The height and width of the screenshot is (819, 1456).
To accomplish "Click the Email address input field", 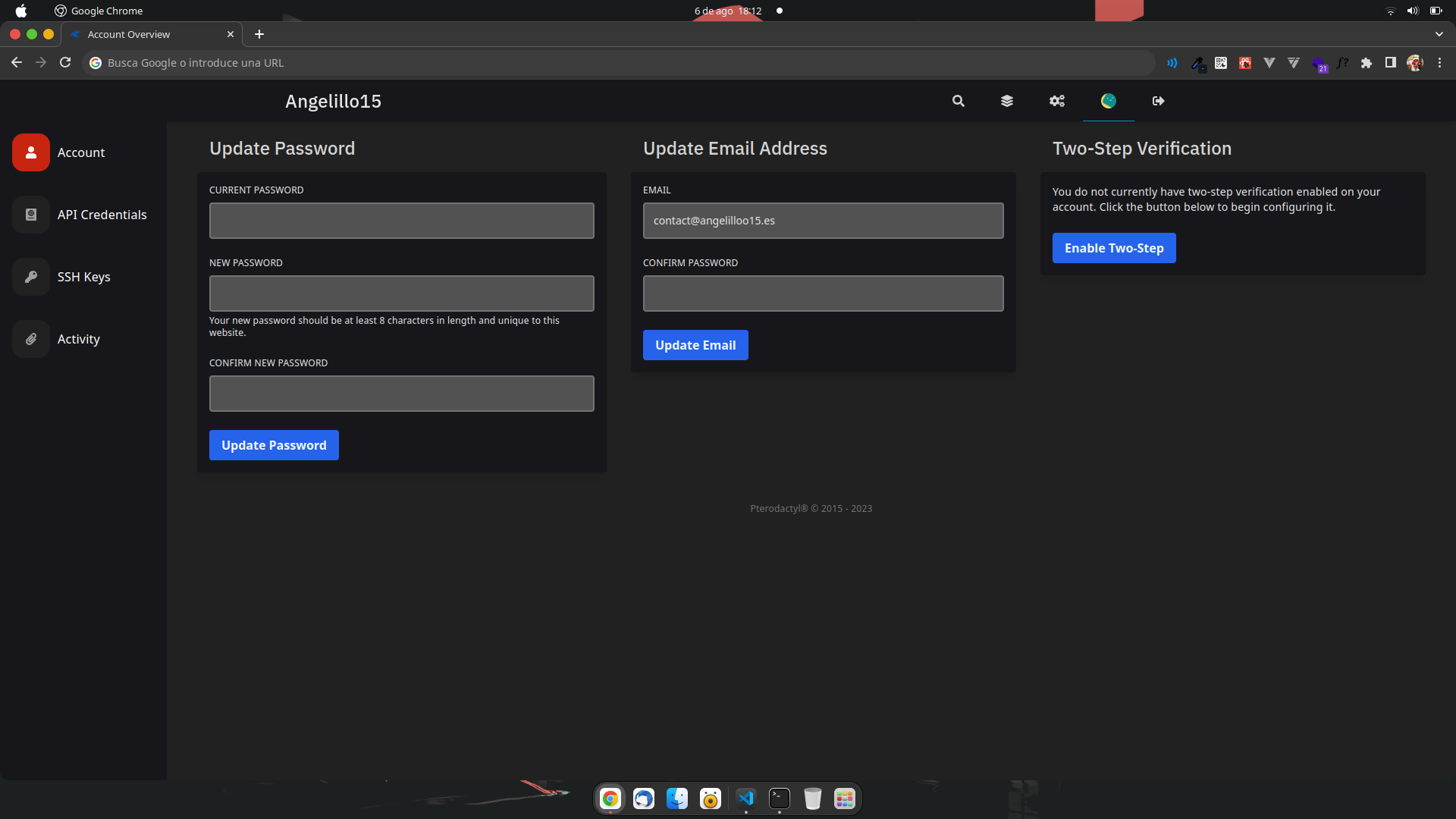I will (823, 221).
